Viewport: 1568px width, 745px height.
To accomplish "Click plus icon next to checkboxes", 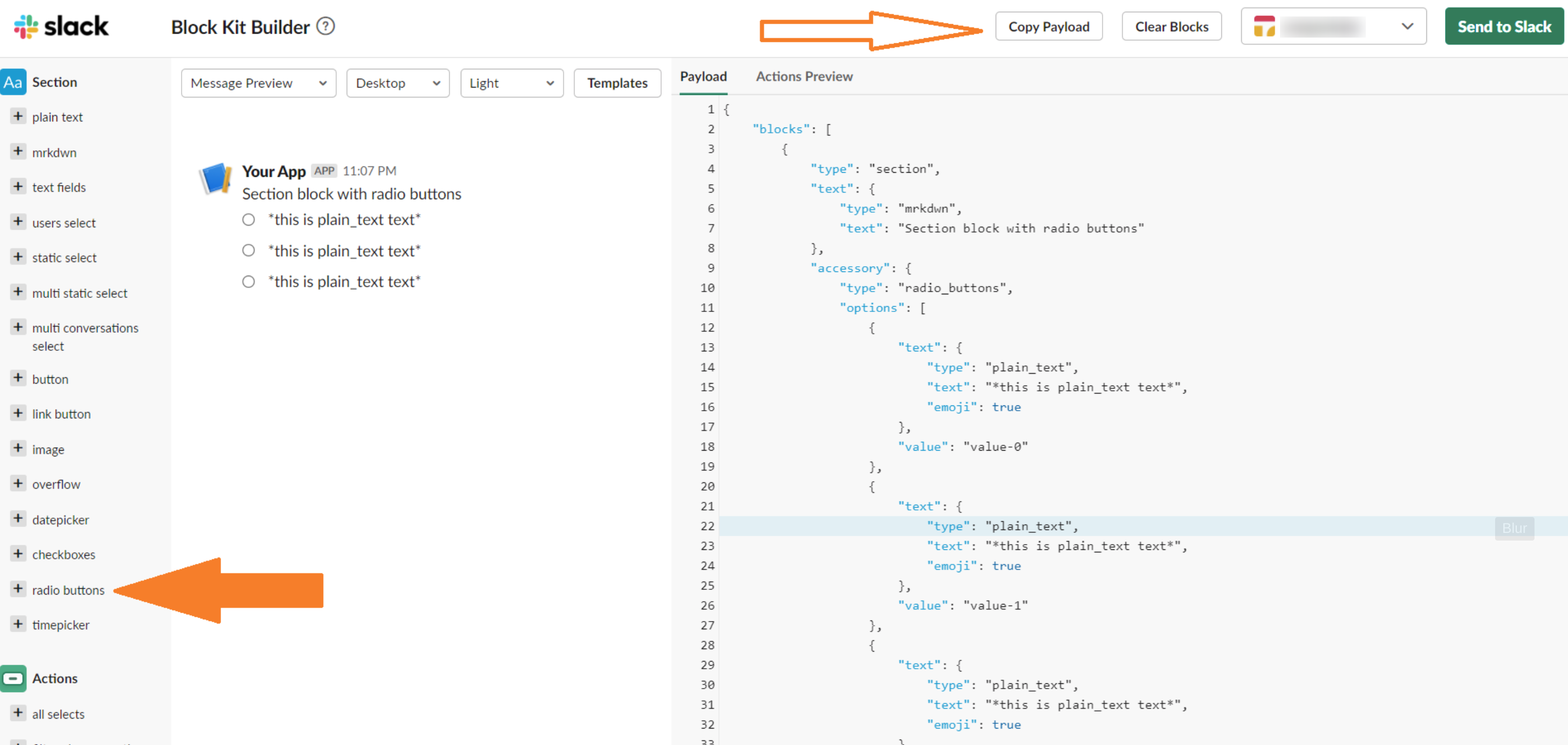I will [x=18, y=554].
